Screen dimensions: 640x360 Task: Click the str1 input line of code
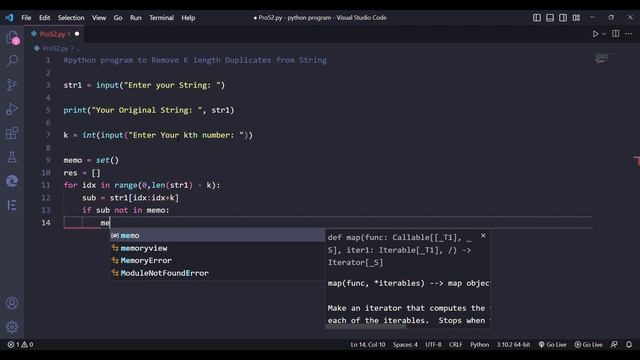(144, 85)
